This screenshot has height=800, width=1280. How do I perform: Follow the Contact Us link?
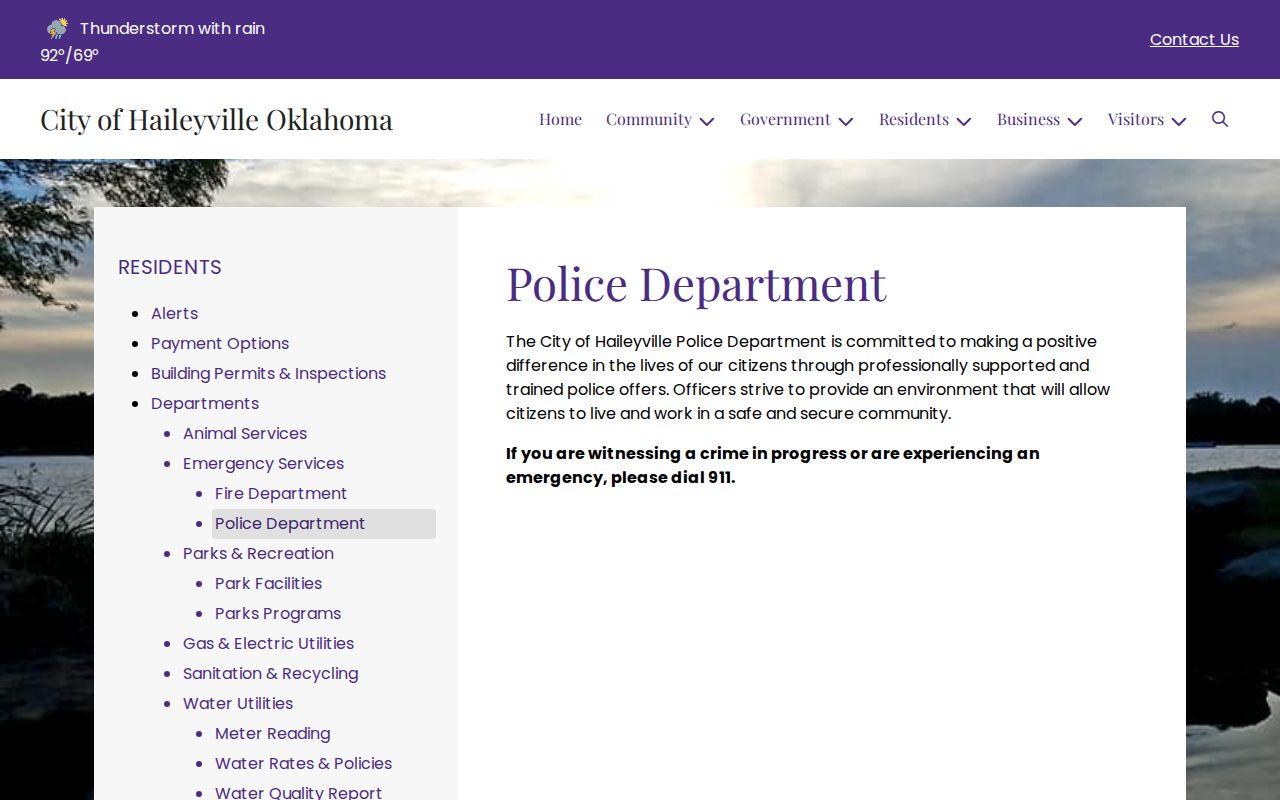1194,39
